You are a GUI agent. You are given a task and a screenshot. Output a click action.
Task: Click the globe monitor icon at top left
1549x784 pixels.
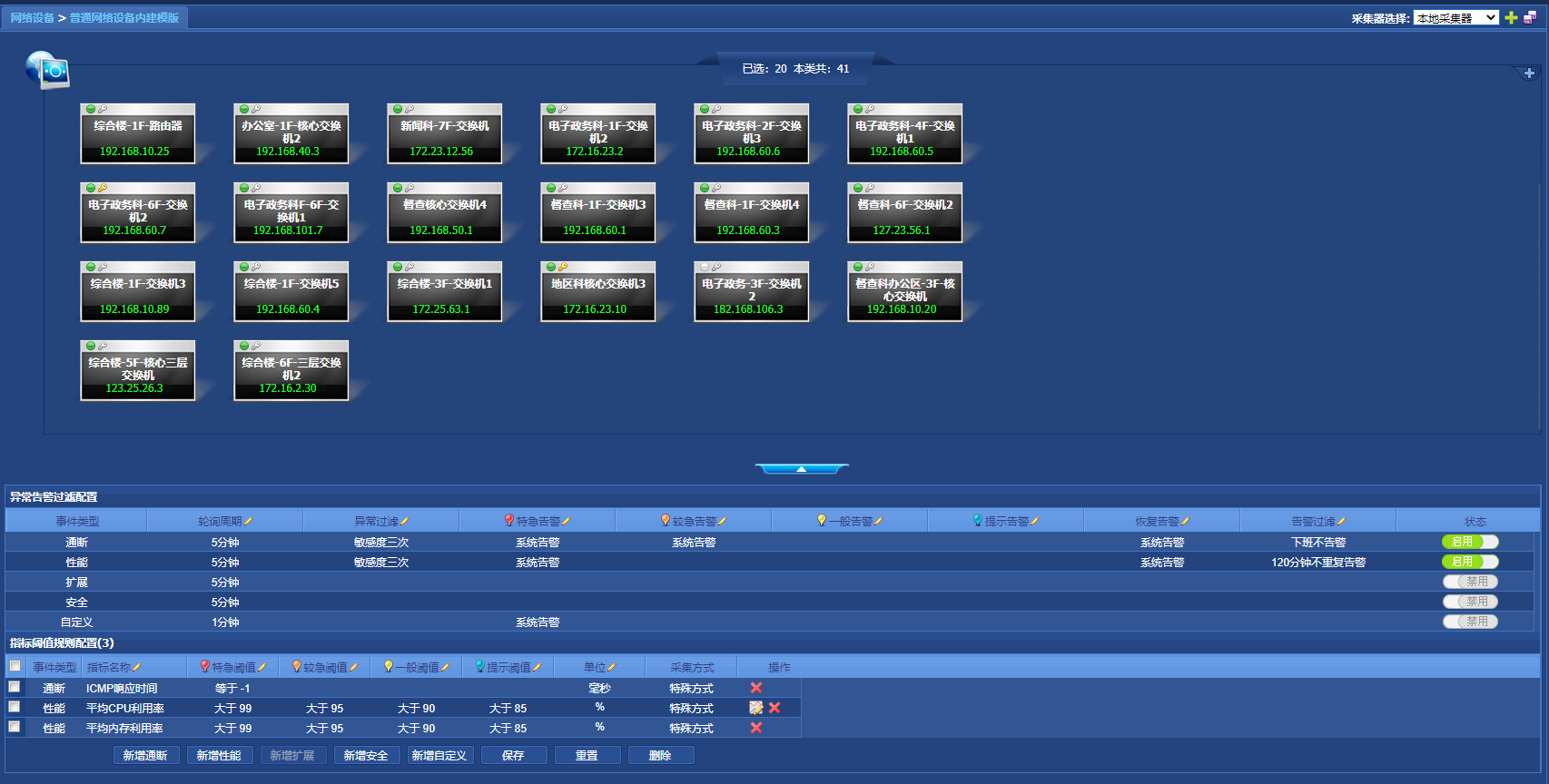47,70
